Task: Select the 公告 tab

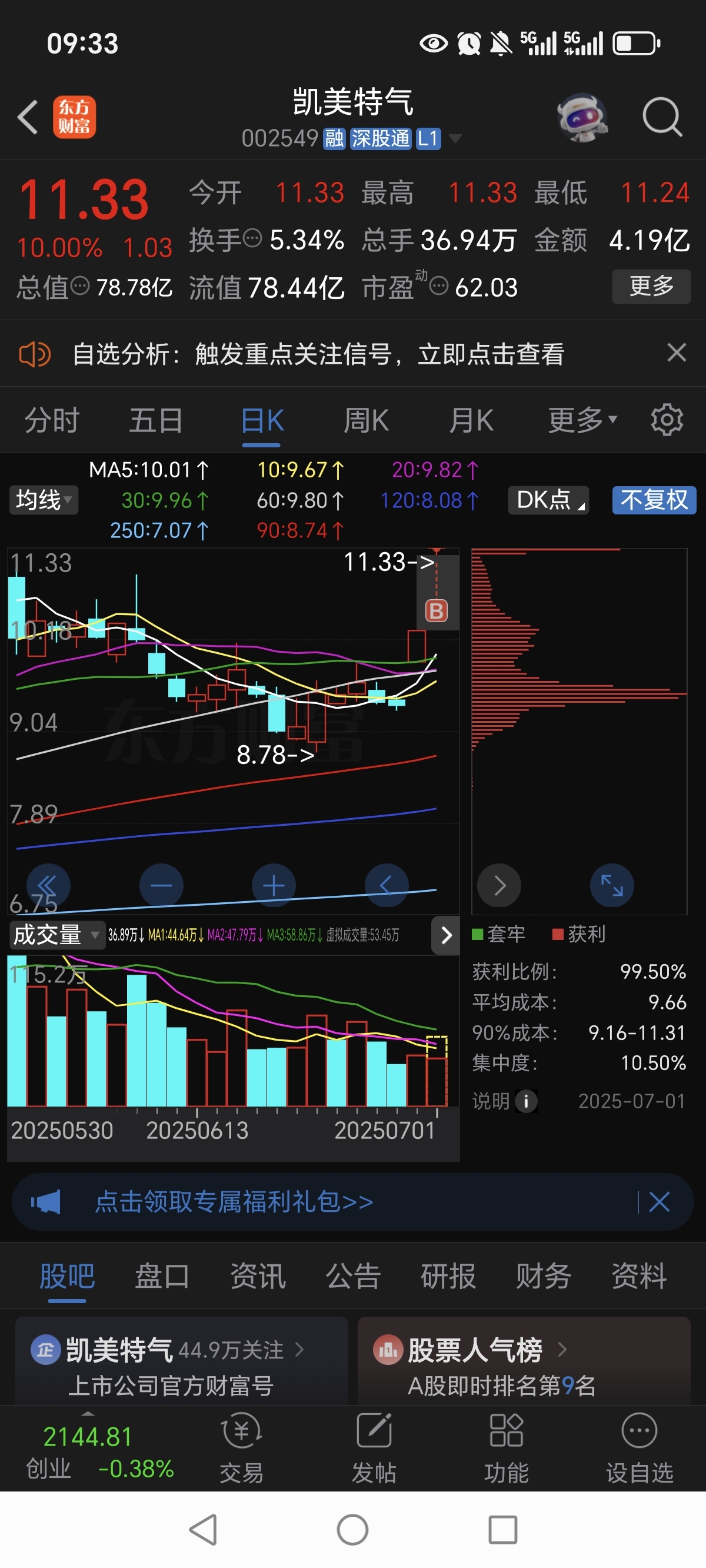Action: 353,1275
